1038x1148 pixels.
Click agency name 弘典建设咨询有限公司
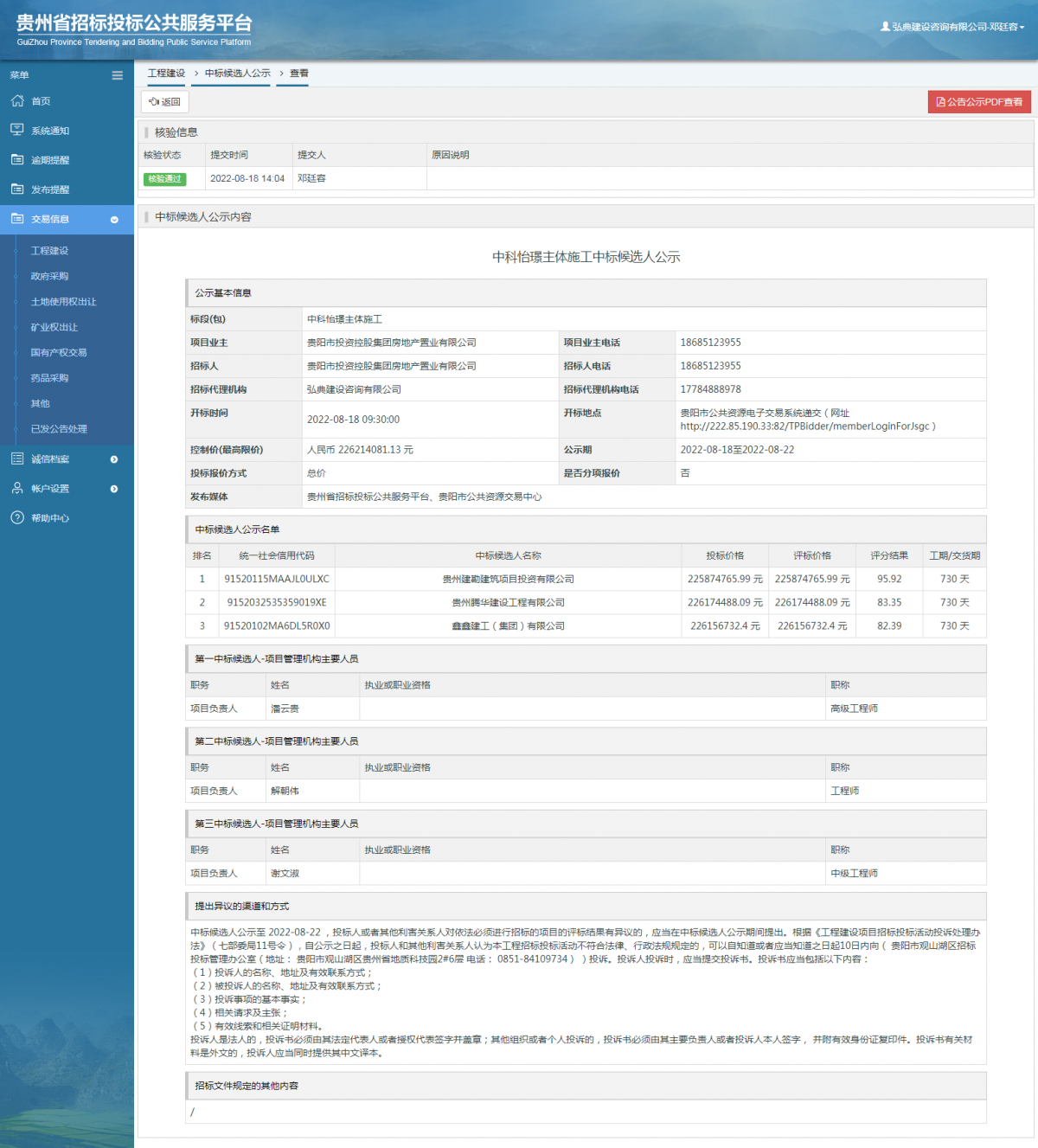coord(354,389)
